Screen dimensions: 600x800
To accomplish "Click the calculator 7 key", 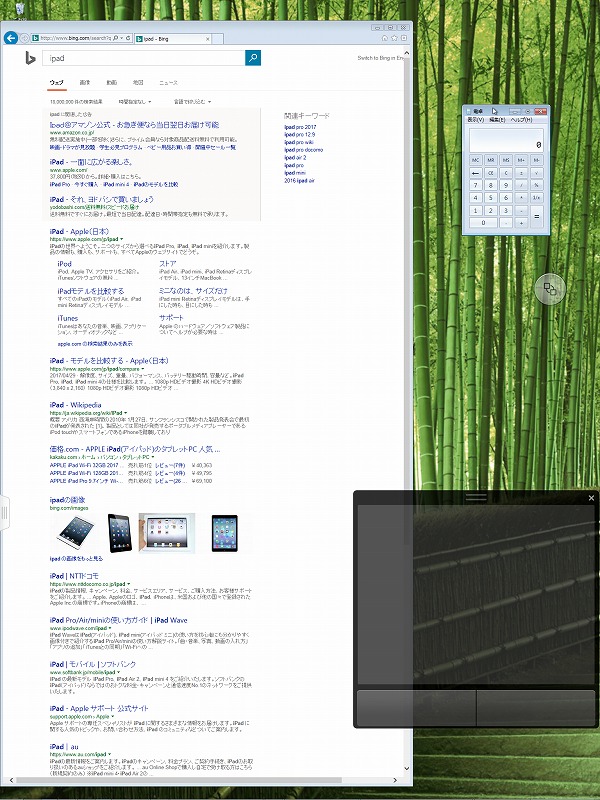I will (x=476, y=185).
